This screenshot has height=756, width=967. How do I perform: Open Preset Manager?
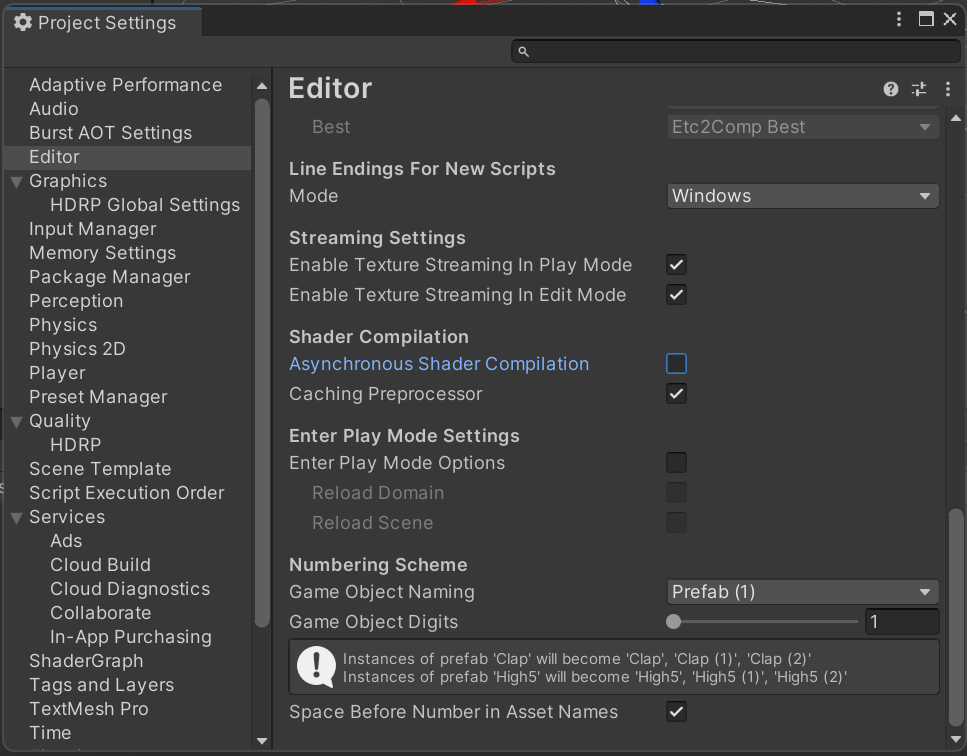[x=98, y=398]
